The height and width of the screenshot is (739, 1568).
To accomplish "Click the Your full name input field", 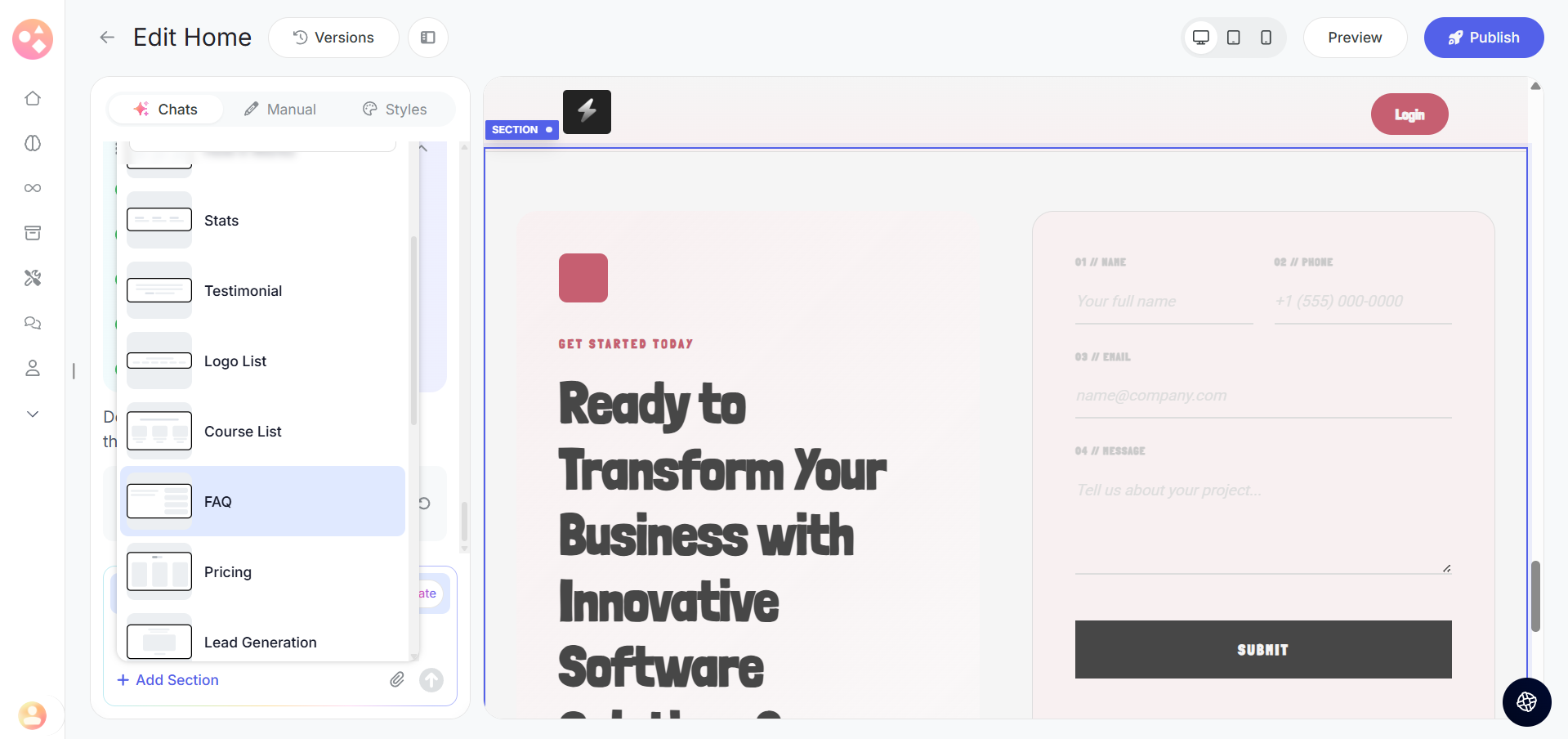I will pyautogui.click(x=1164, y=302).
